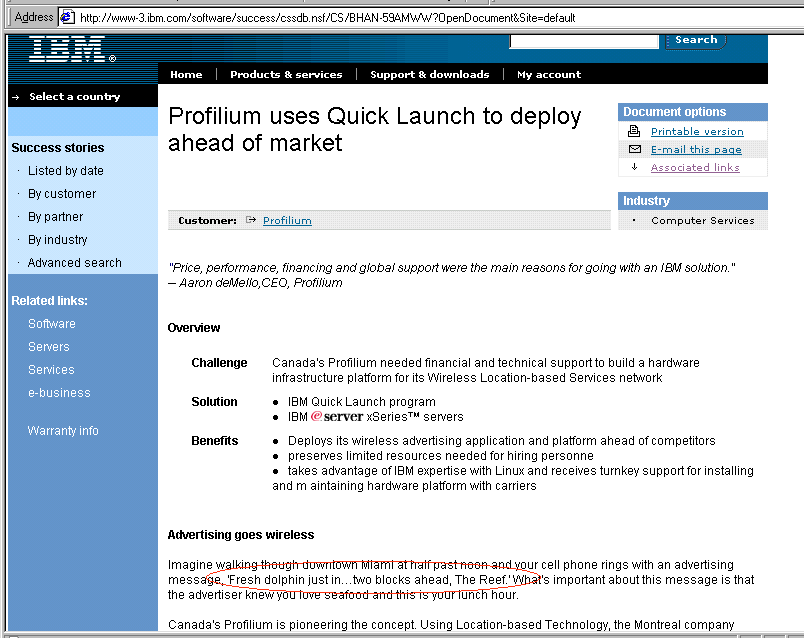Click the Document options panel header
This screenshot has height=638, width=804.
coord(693,112)
